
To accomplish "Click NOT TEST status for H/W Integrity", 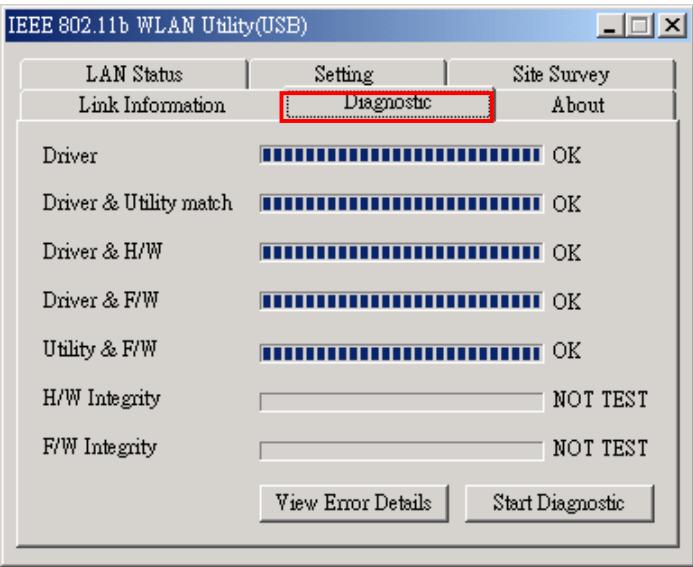I will (601, 400).
